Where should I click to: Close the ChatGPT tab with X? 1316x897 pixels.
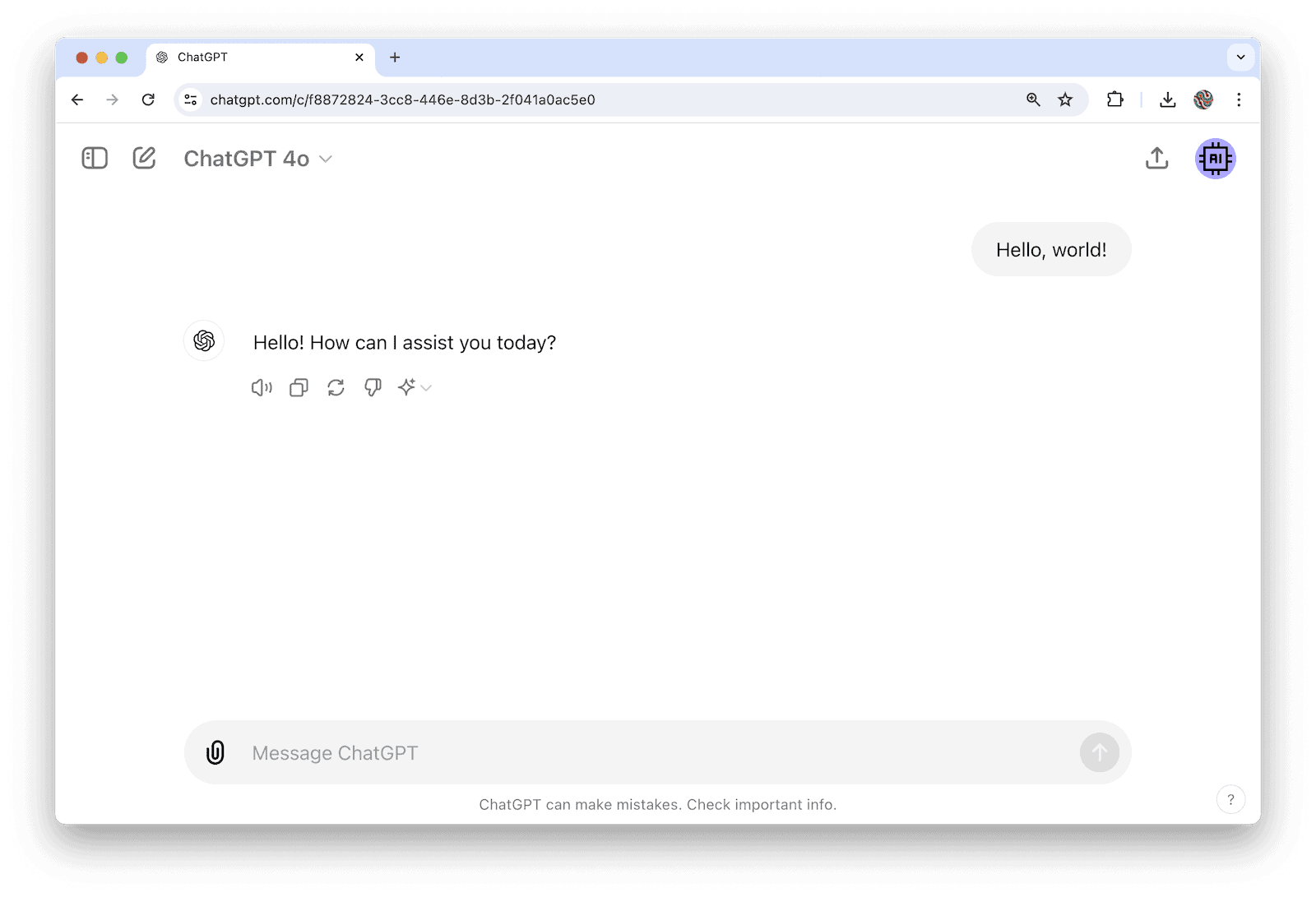359,58
